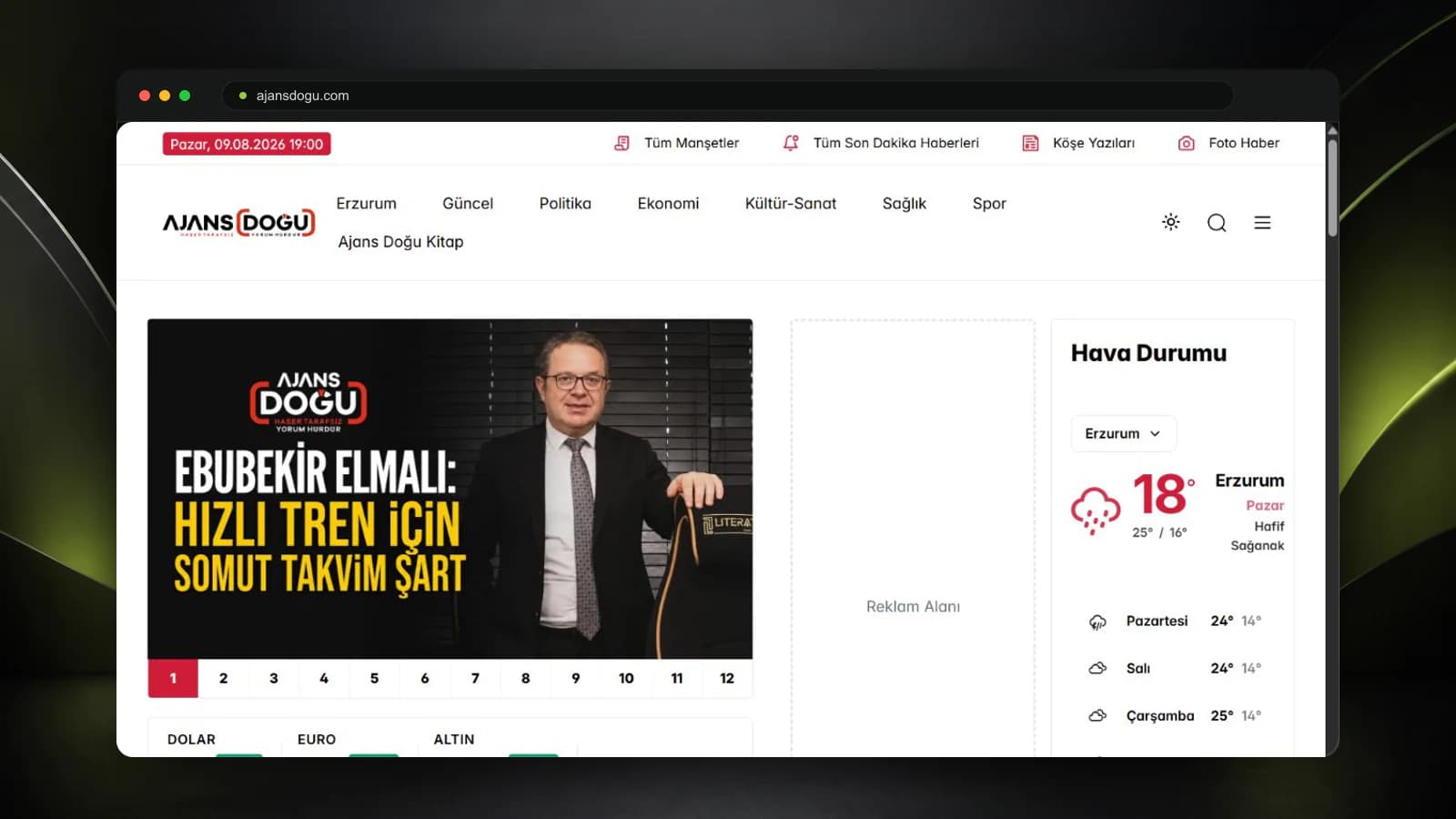
Task: Click the Foto Haber camera icon
Action: (x=1187, y=143)
